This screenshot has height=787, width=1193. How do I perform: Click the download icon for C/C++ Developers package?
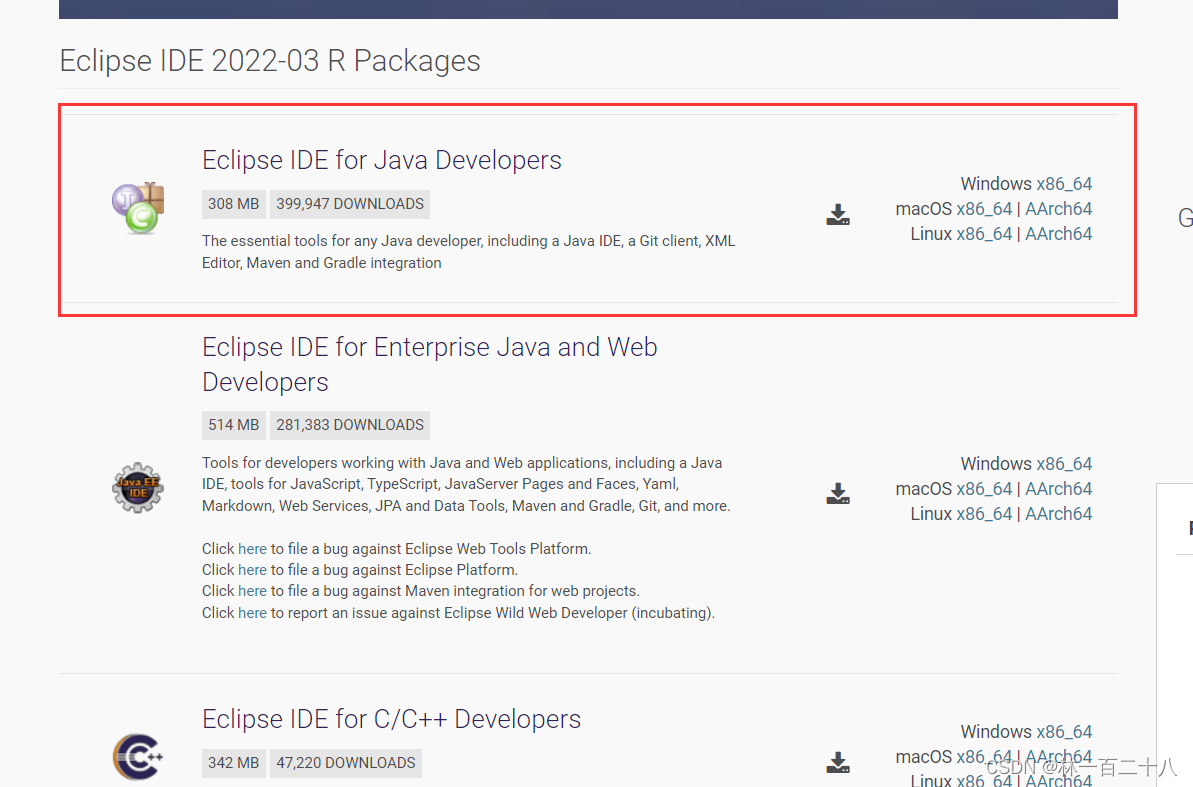click(x=838, y=763)
